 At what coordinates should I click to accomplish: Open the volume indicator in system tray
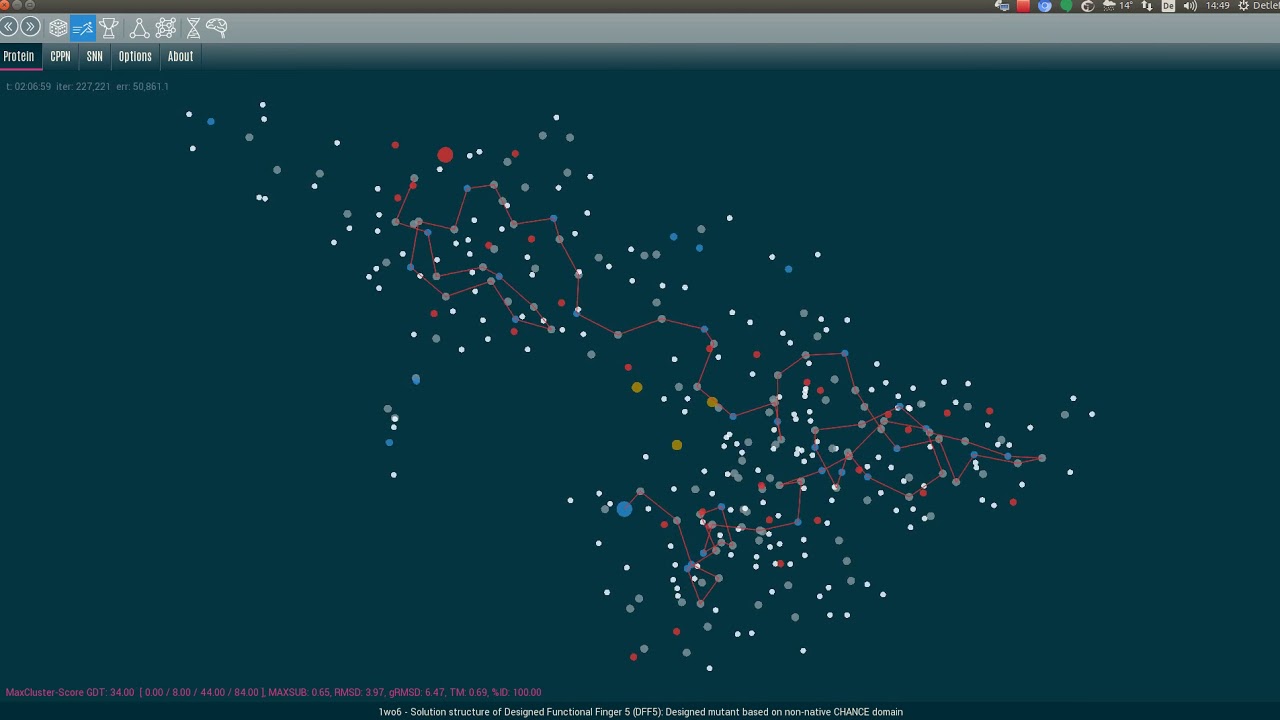click(1190, 6)
